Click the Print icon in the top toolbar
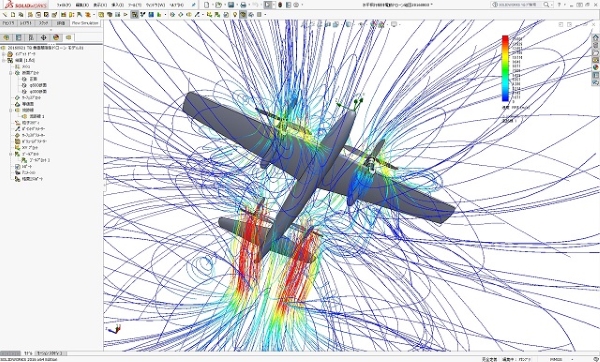The image size is (600, 362). [x=243, y=5]
